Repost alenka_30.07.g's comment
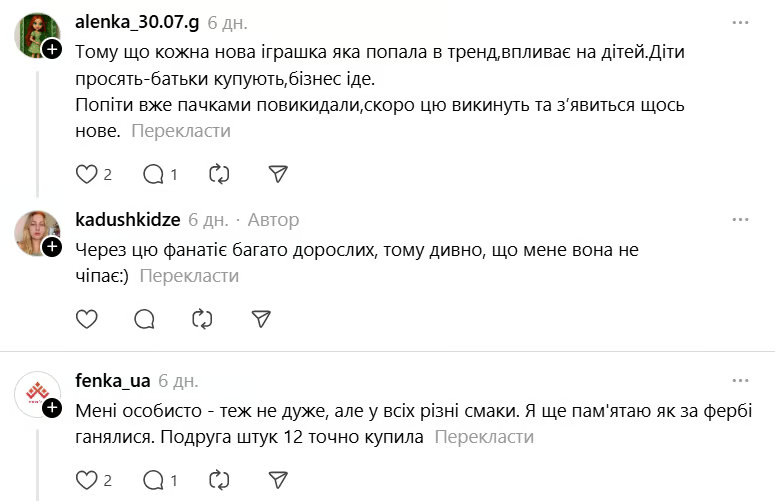Screen dimensions: 775x501 pos(219,174)
